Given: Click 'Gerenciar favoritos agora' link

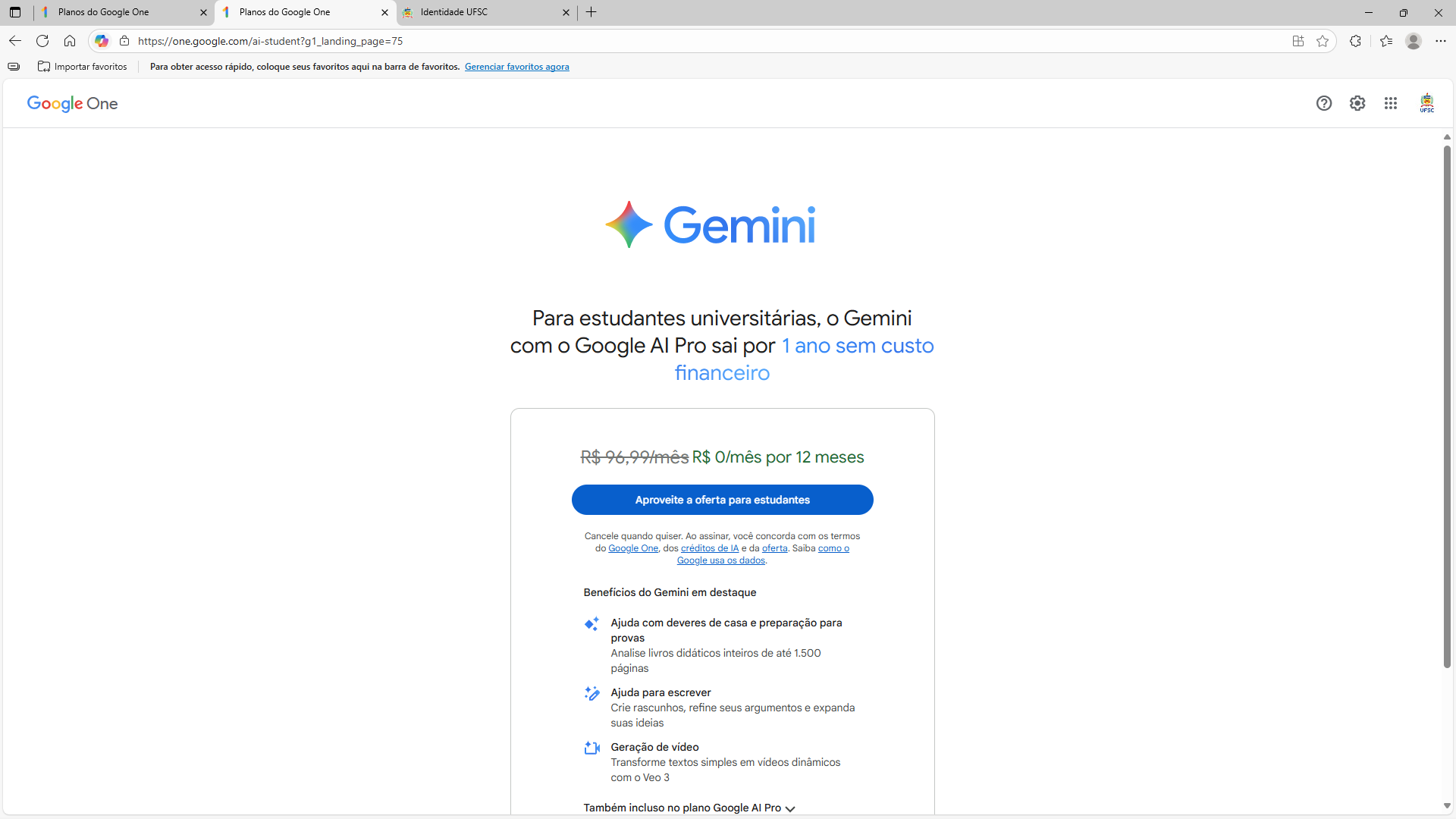Looking at the screenshot, I should click(x=516, y=67).
